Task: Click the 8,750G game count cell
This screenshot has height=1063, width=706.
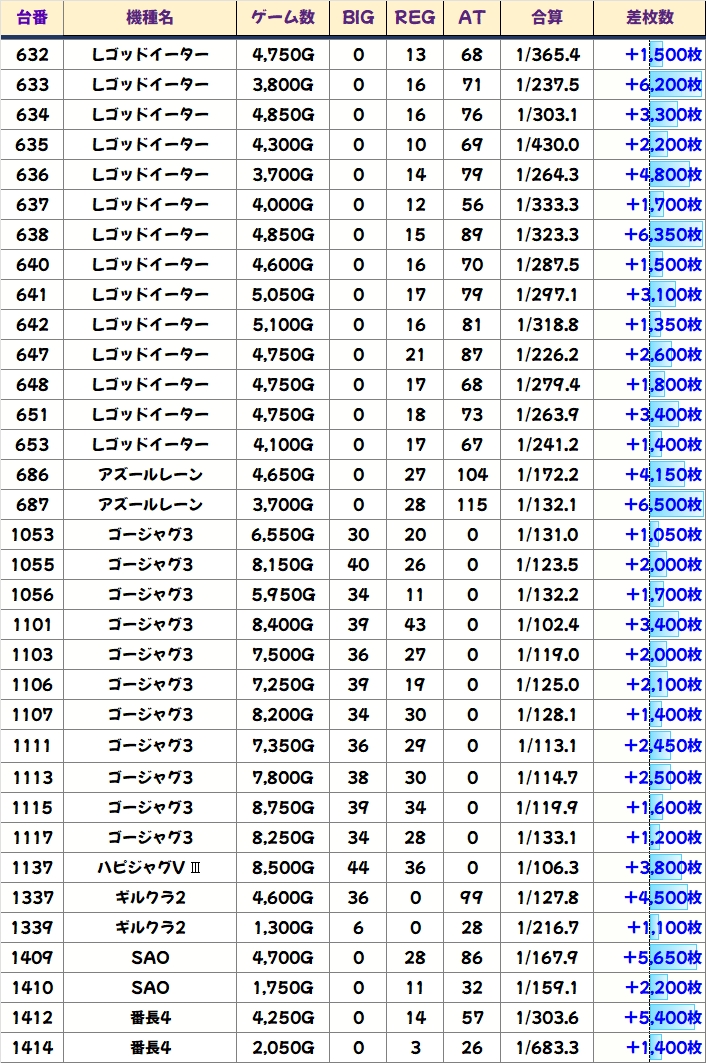Action: (x=283, y=807)
